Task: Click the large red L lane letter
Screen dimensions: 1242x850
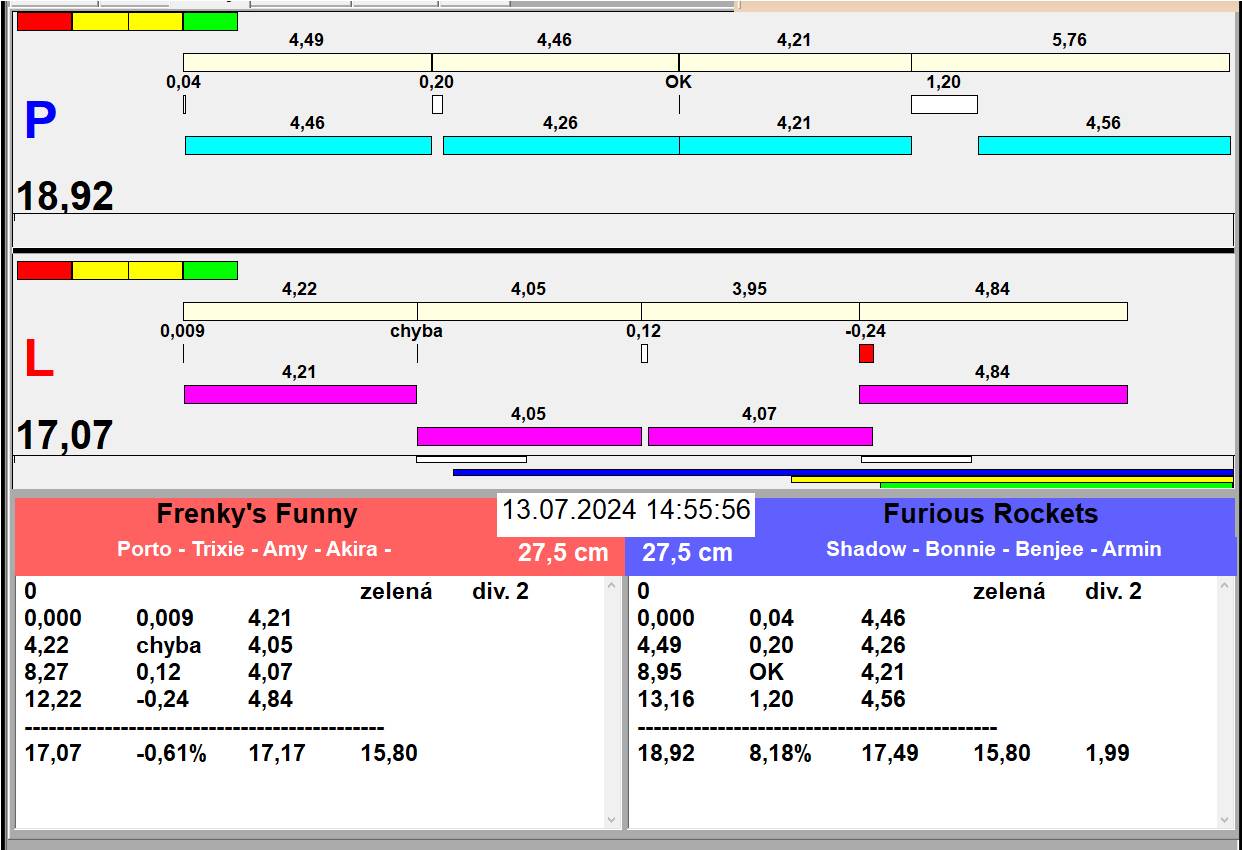Action: 38,360
